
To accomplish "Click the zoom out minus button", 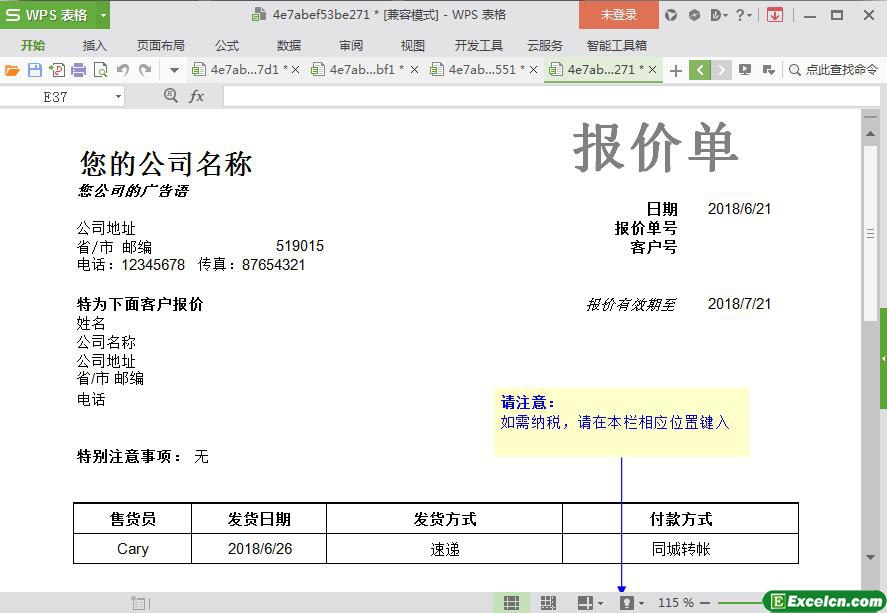I will [x=705, y=603].
